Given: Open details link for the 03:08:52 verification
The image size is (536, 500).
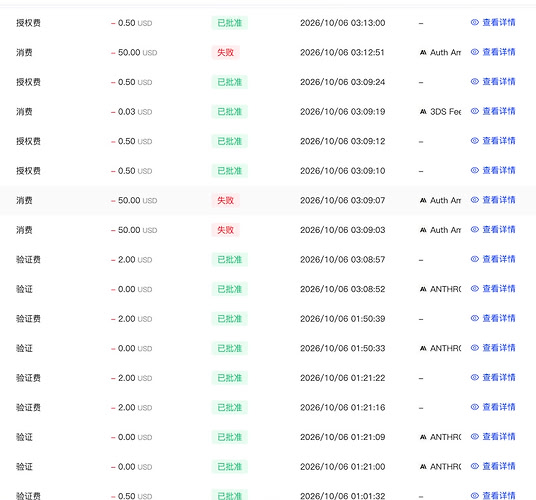Looking at the screenshot, I should 493,288.
